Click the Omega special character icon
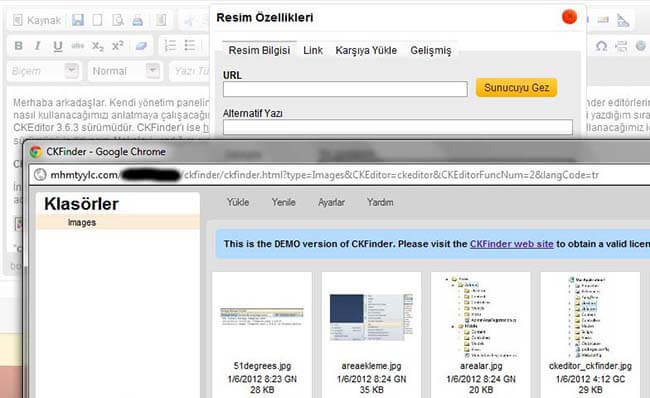The image size is (650, 398). click(x=601, y=46)
